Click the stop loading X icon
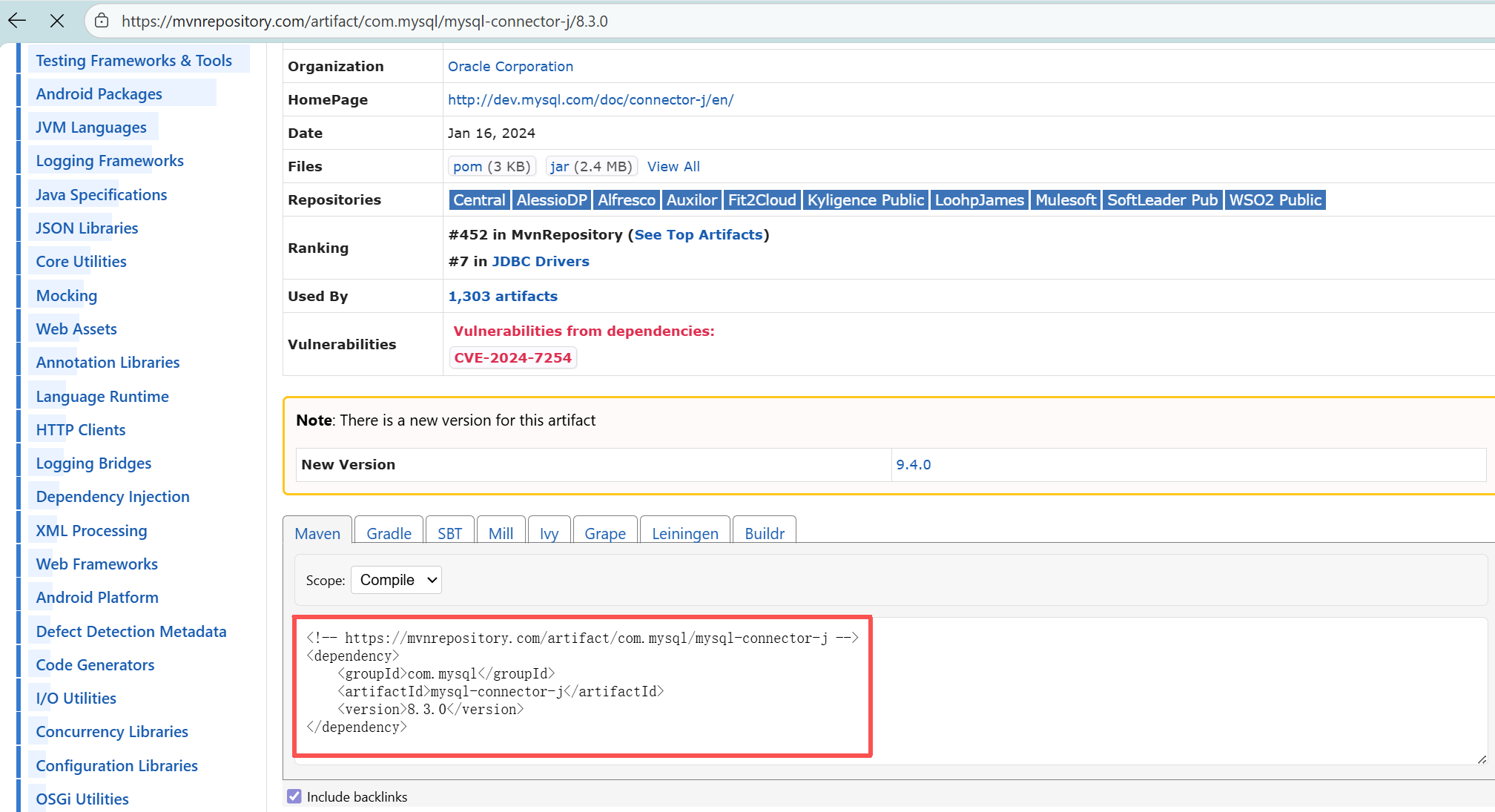The height and width of the screenshot is (812, 1495). click(57, 21)
